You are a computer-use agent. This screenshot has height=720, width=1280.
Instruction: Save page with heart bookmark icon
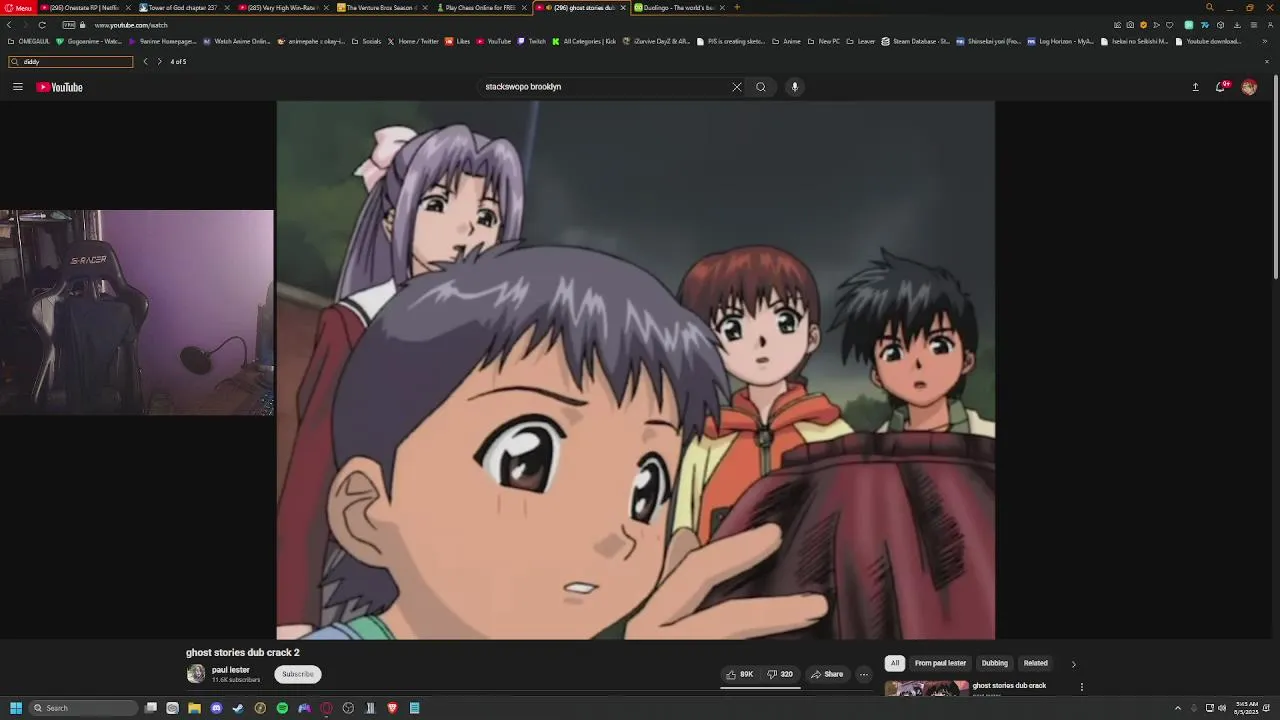point(1170,25)
